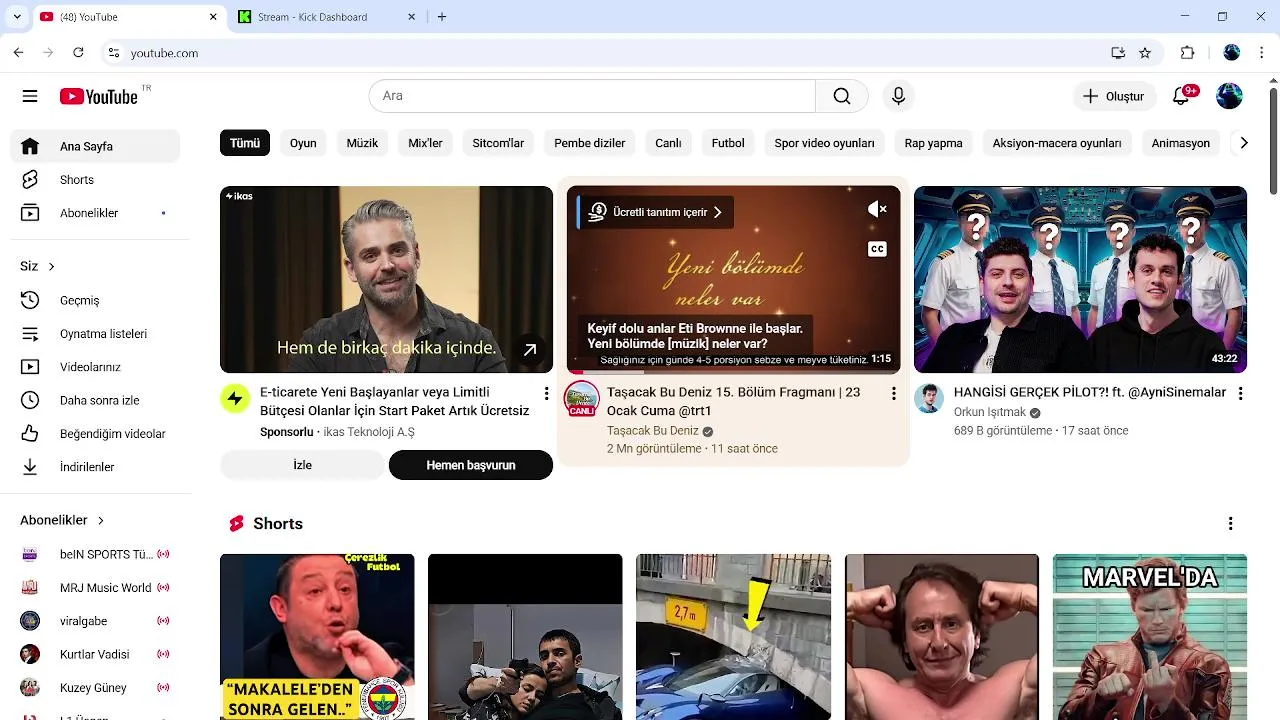Open the browser tab search dropdown
The width and height of the screenshot is (1280, 720).
point(17,17)
